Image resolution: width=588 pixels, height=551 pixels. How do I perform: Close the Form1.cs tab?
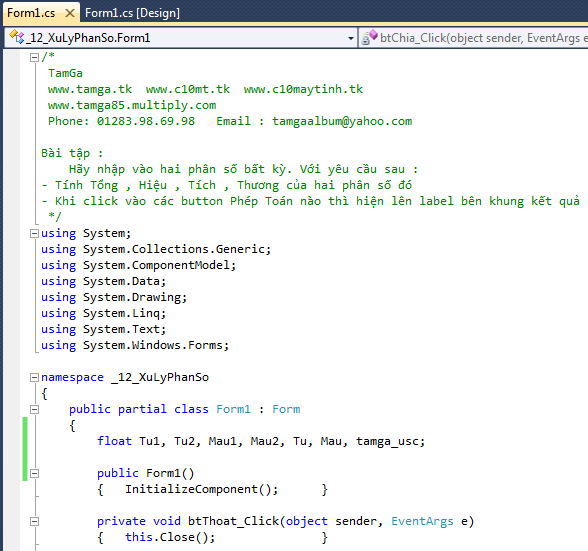click(x=70, y=13)
